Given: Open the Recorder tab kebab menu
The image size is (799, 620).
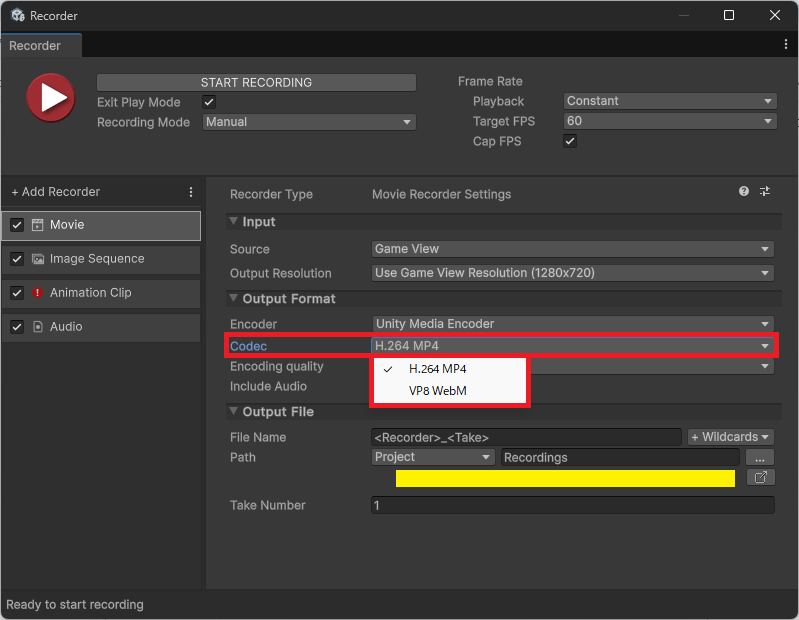Looking at the screenshot, I should pyautogui.click(x=786, y=45).
